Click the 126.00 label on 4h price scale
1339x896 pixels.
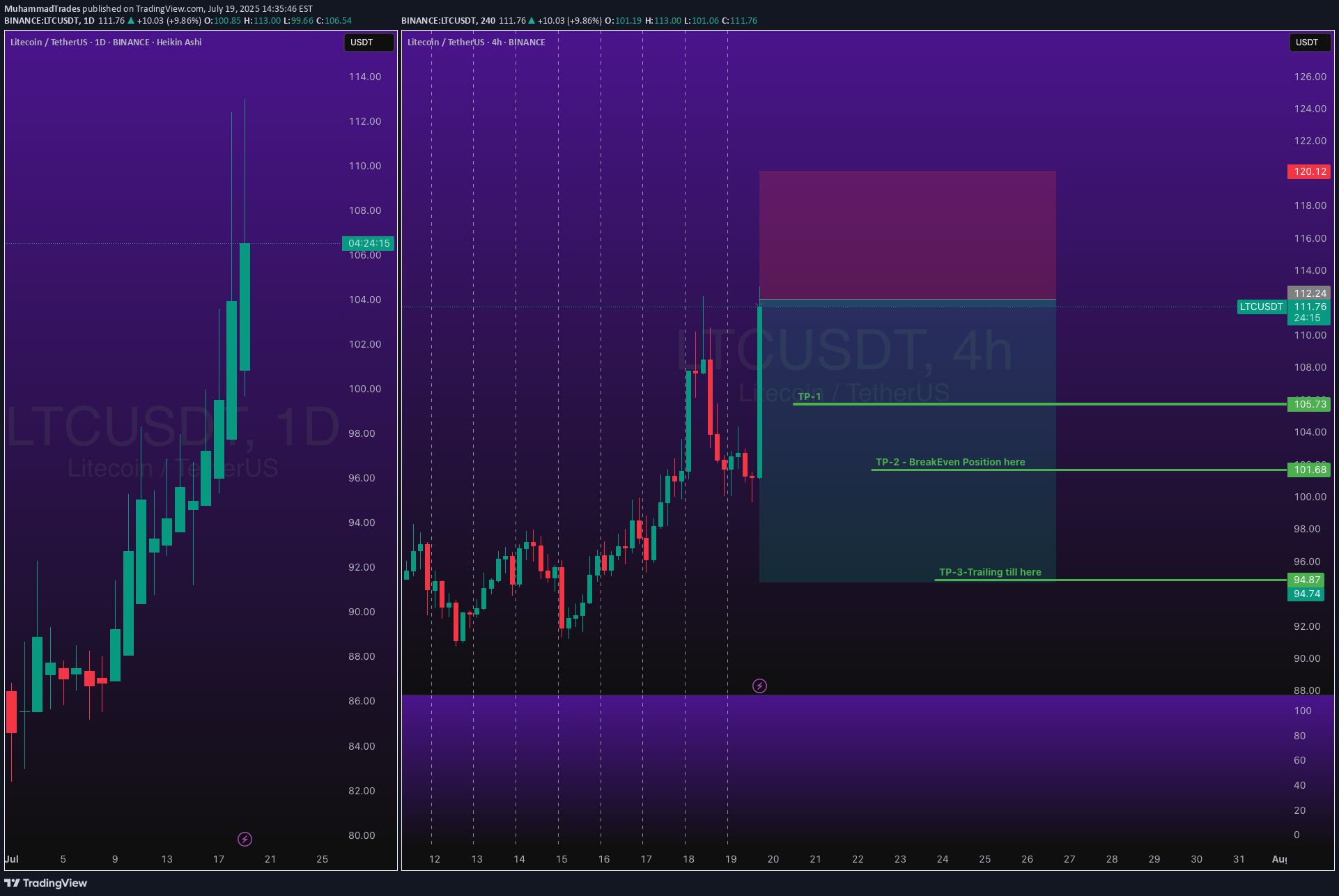click(1310, 77)
